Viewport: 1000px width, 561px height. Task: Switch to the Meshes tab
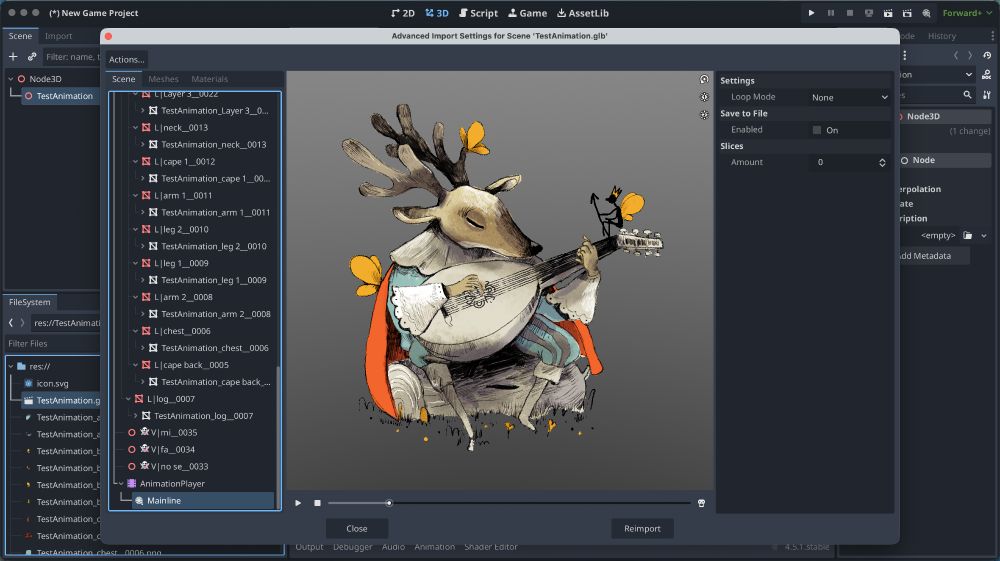point(163,79)
